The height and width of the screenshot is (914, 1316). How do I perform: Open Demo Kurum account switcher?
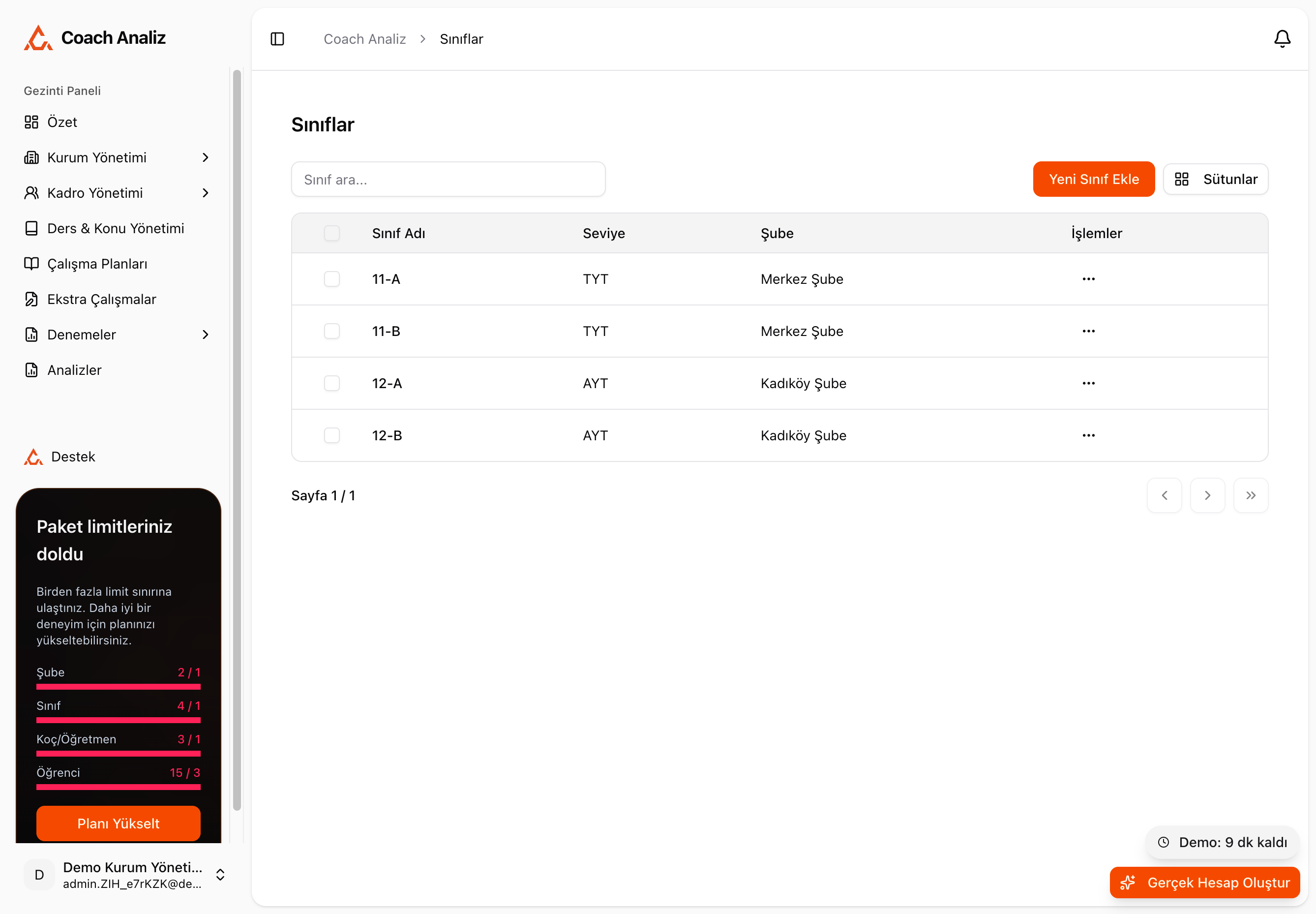point(220,875)
